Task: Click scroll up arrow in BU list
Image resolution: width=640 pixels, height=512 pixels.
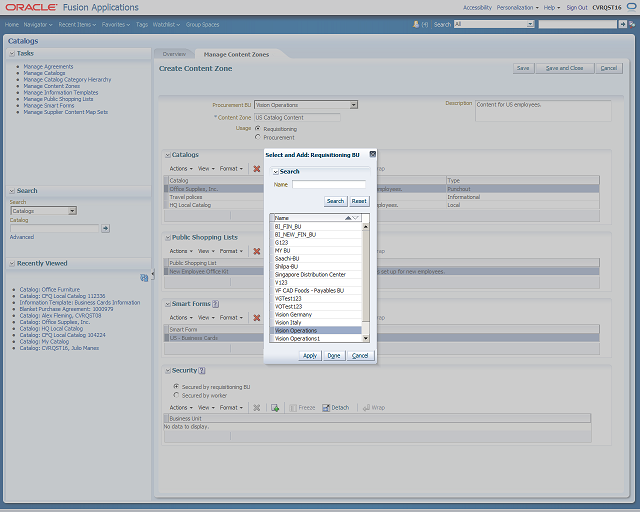Action: point(366,226)
